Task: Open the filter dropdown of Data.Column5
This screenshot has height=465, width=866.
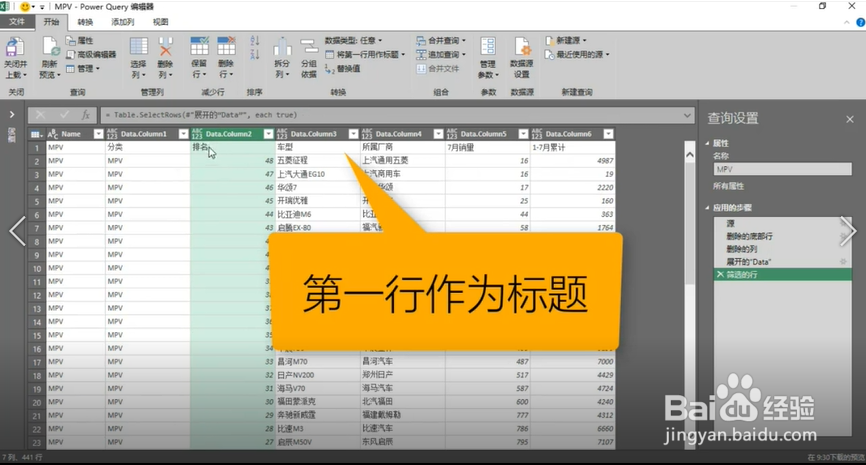Action: pyautogui.click(x=524, y=134)
